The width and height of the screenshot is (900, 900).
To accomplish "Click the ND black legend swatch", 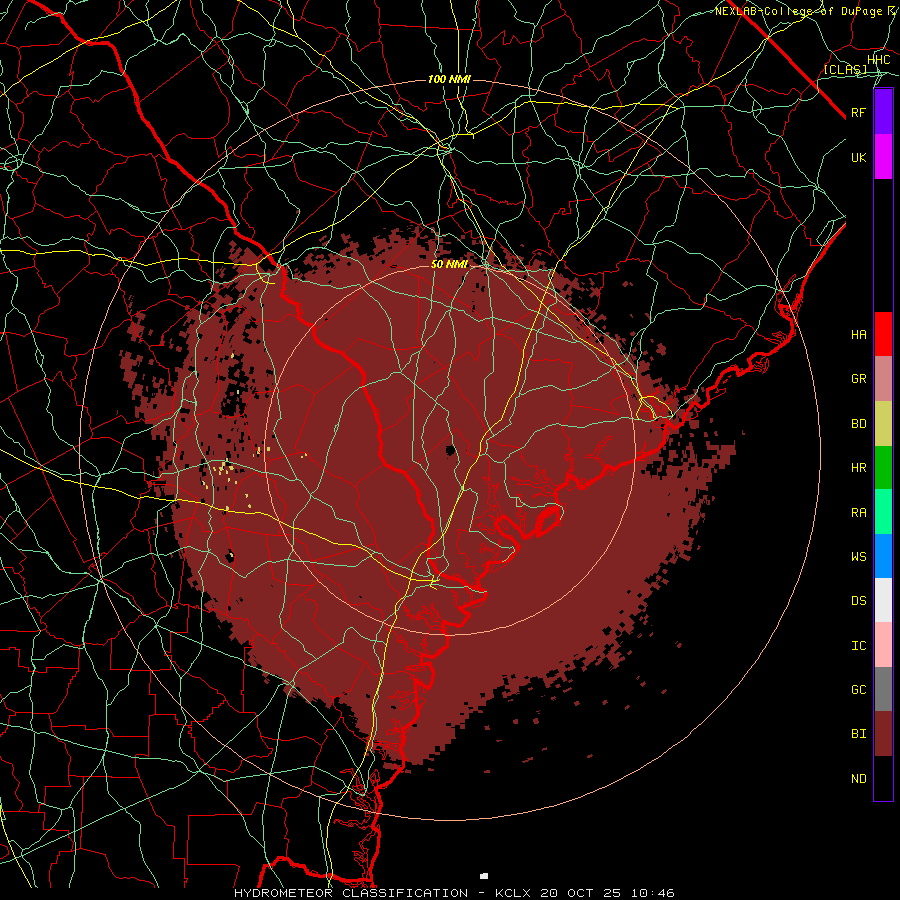I will point(883,778).
